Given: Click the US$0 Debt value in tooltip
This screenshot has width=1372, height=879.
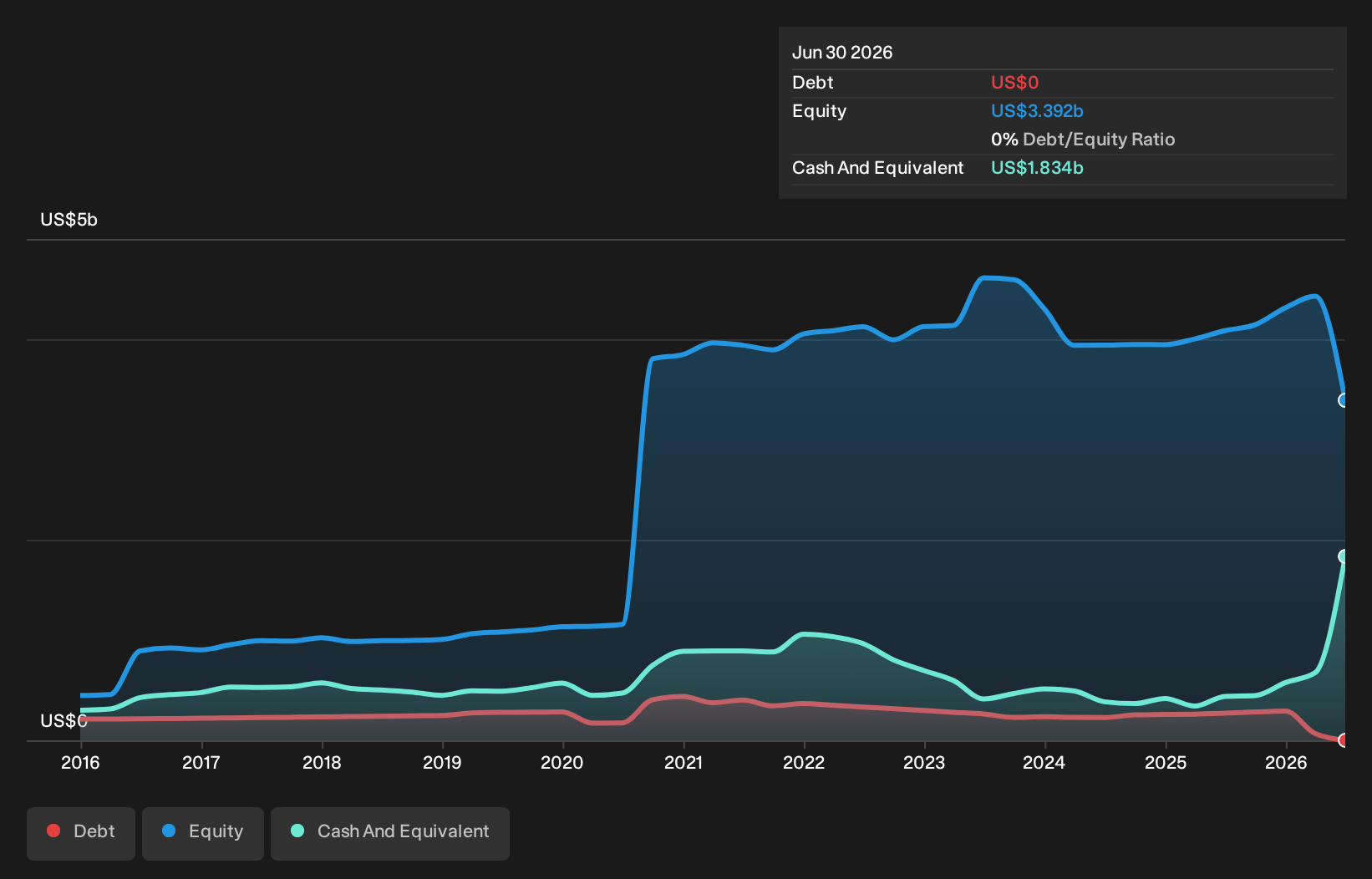Looking at the screenshot, I should (x=1014, y=83).
